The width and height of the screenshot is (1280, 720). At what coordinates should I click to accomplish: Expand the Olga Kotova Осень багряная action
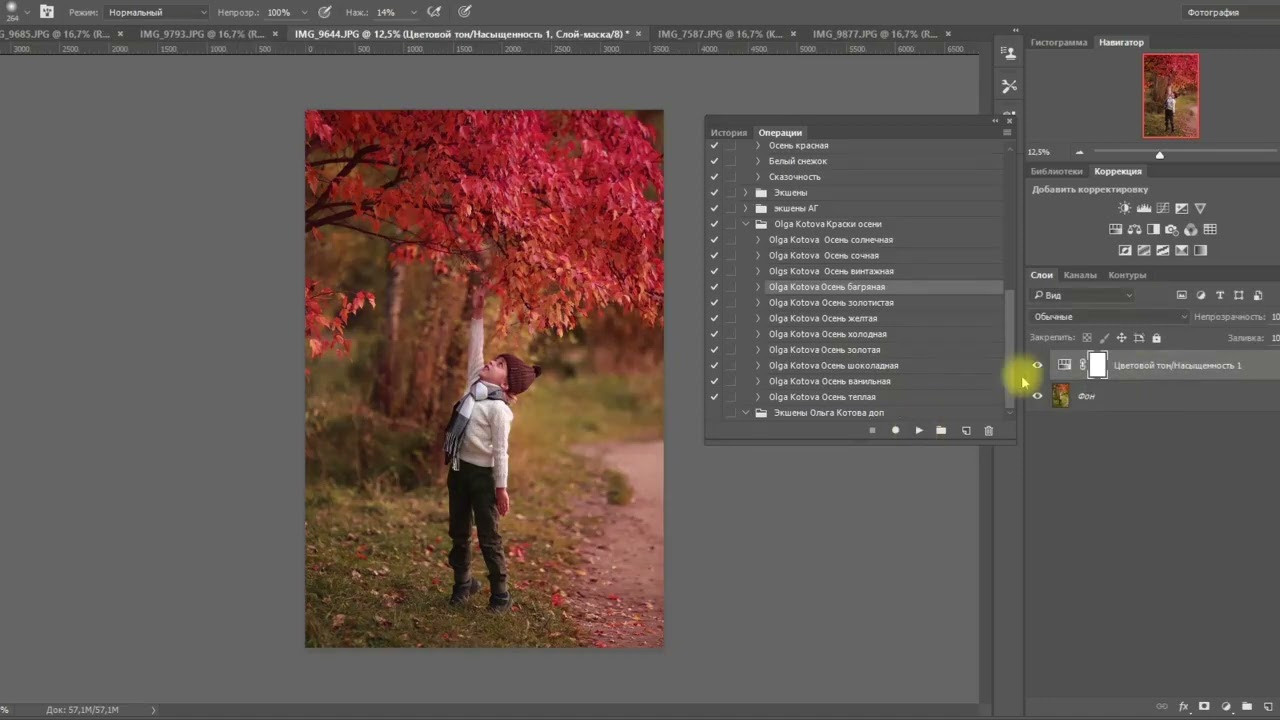click(x=757, y=287)
